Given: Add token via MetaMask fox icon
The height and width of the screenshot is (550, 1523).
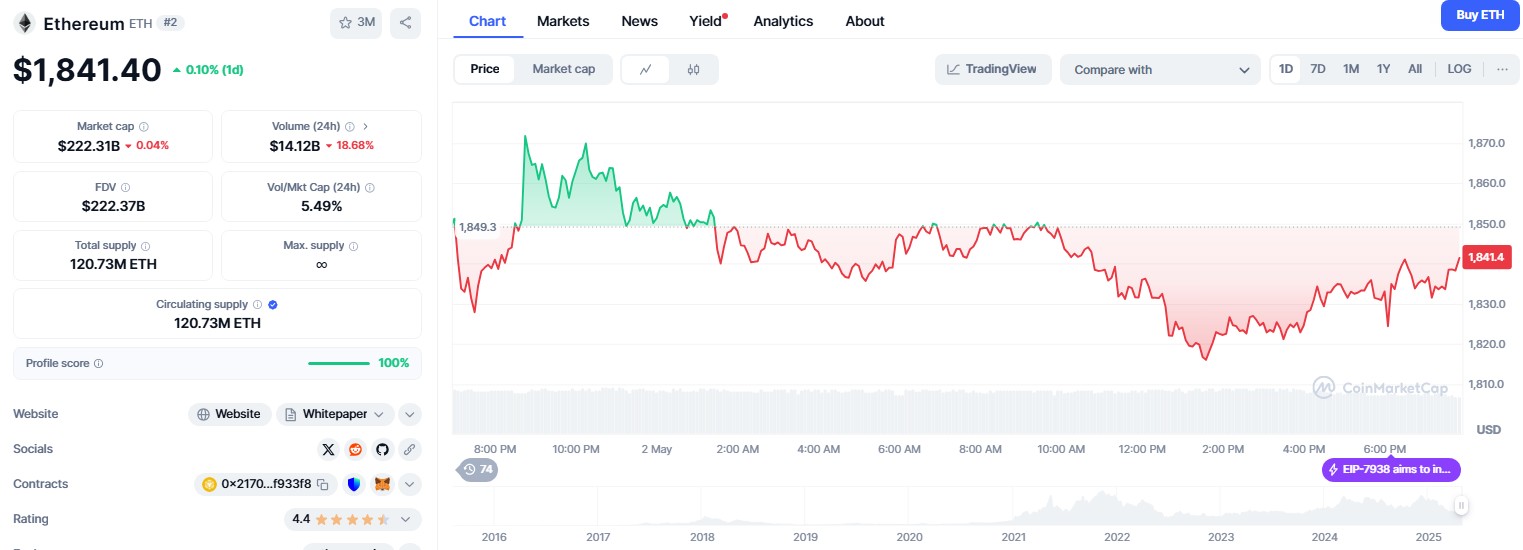Looking at the screenshot, I should [382, 484].
